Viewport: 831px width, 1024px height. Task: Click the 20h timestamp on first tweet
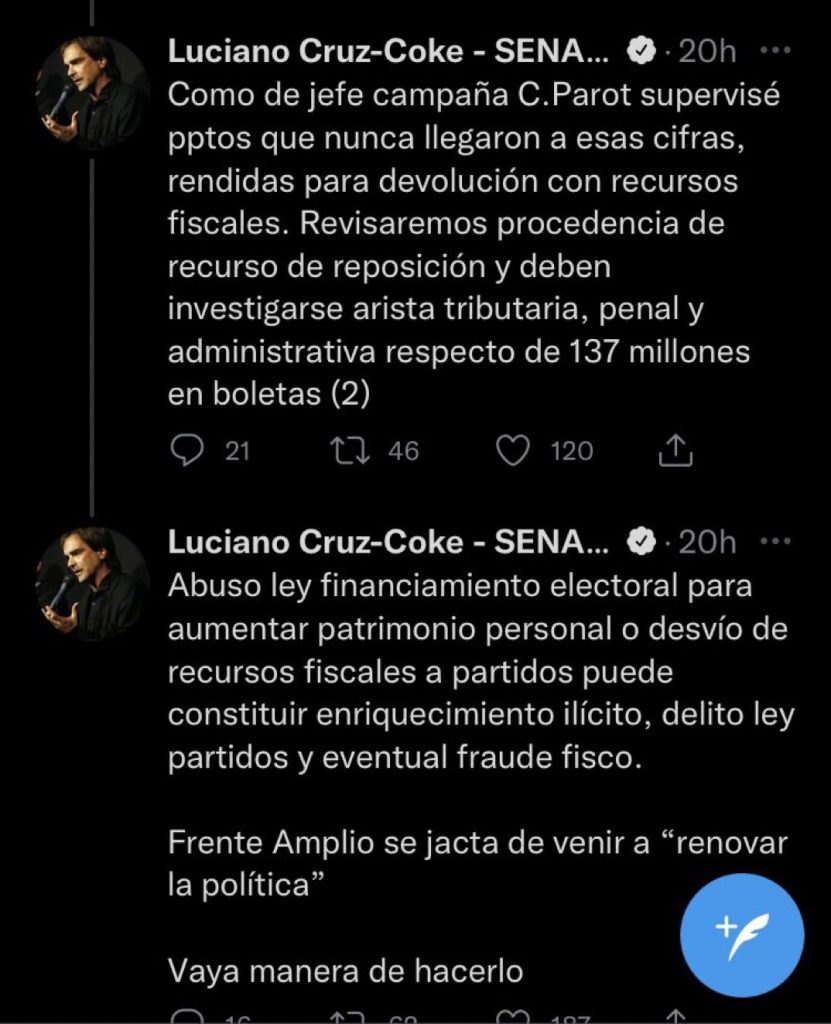click(x=707, y=51)
